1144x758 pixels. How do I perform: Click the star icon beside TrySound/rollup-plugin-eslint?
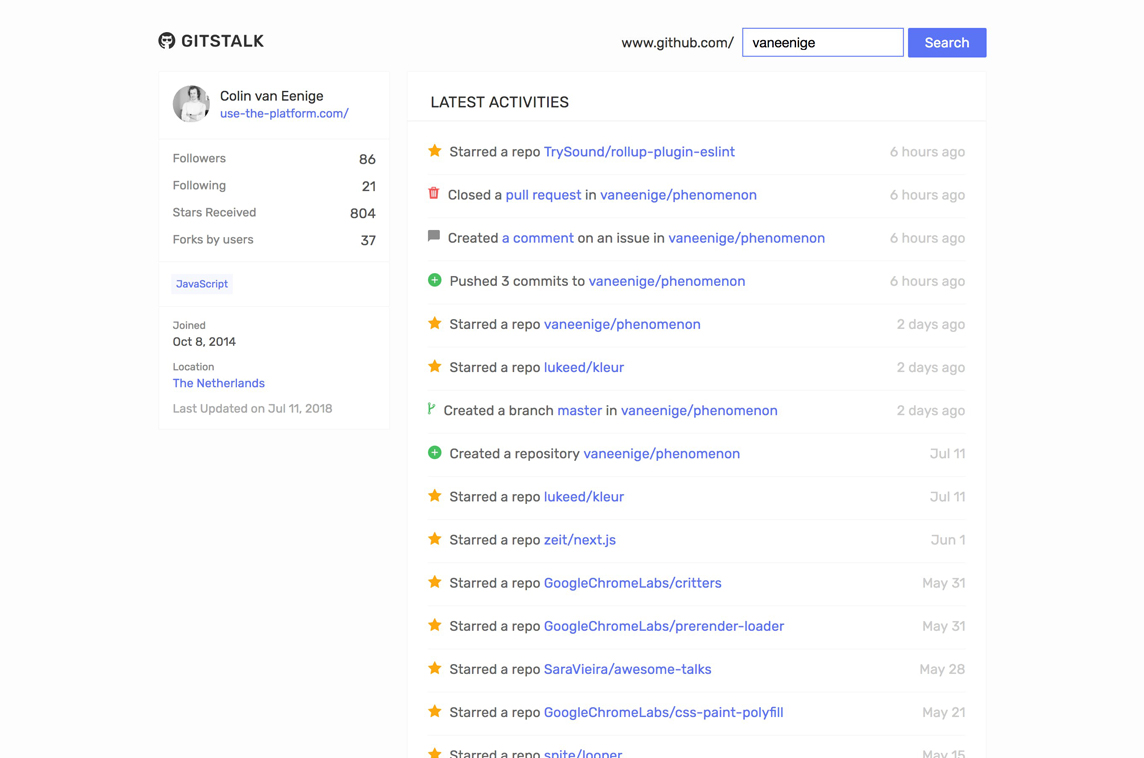435,151
